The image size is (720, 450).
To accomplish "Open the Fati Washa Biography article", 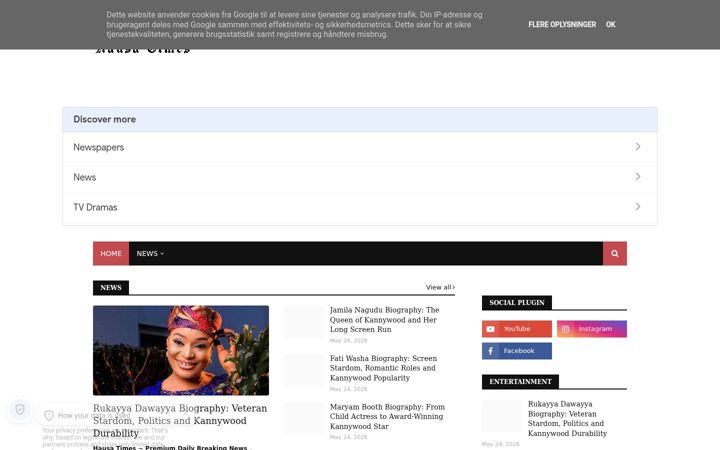I will pyautogui.click(x=383, y=368).
